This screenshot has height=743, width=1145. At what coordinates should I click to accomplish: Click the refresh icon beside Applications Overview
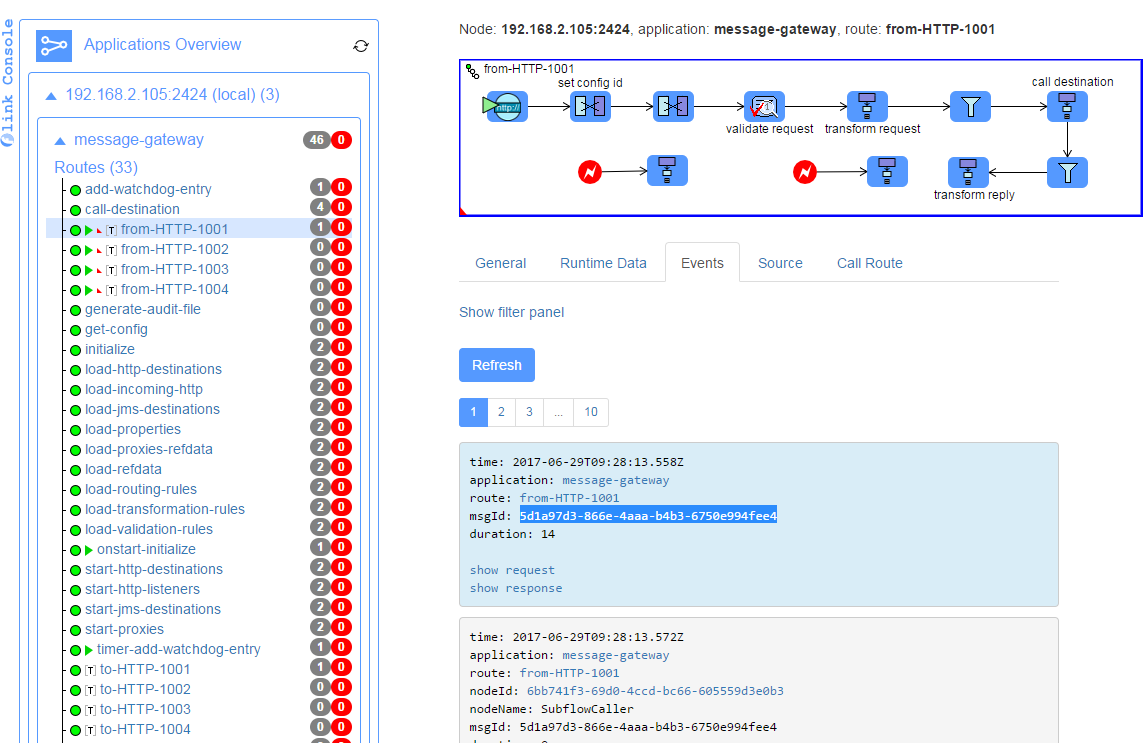click(x=361, y=46)
